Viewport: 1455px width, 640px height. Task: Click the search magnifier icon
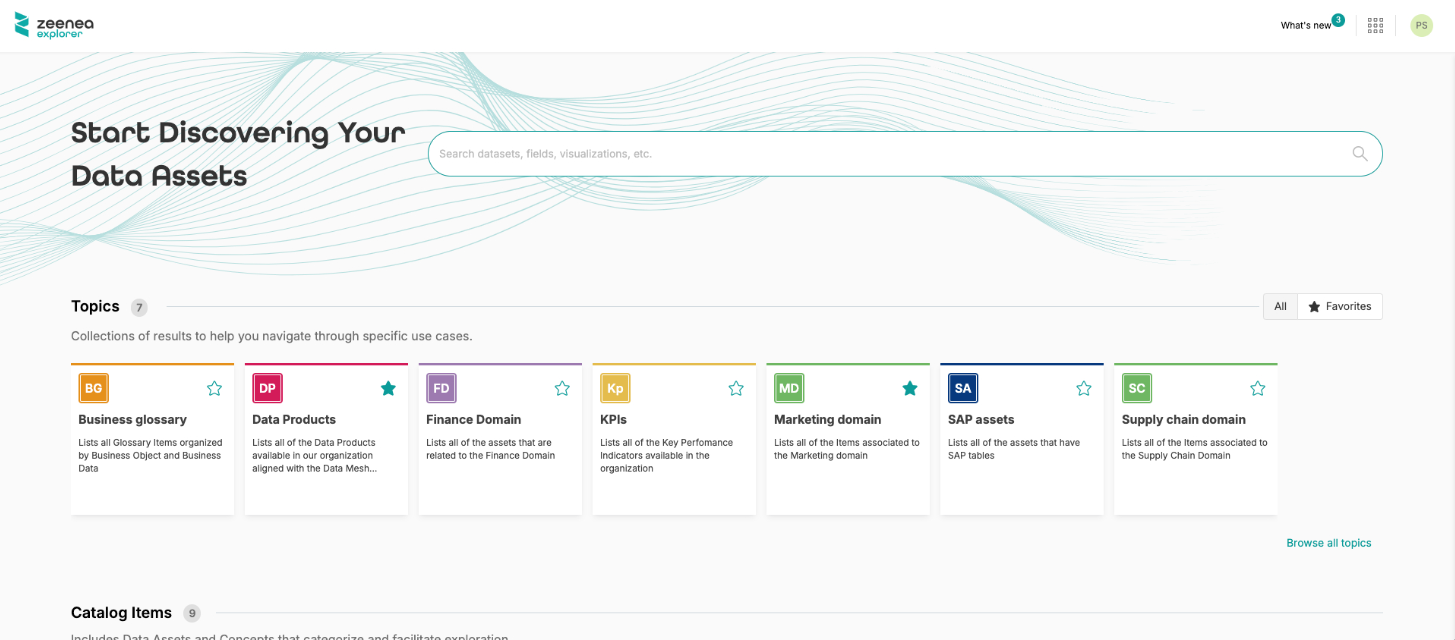[1359, 154]
